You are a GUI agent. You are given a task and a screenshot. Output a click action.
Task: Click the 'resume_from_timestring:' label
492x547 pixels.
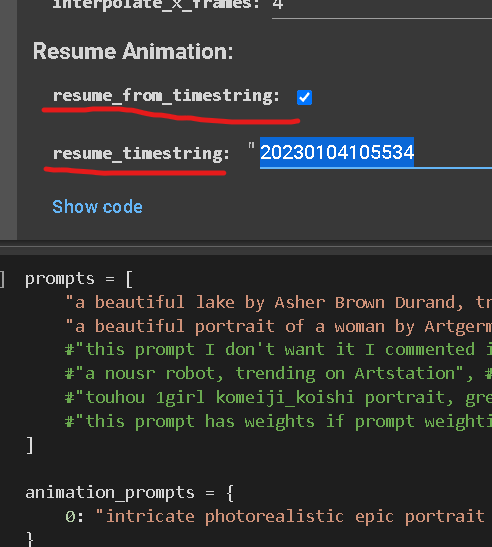166,96
